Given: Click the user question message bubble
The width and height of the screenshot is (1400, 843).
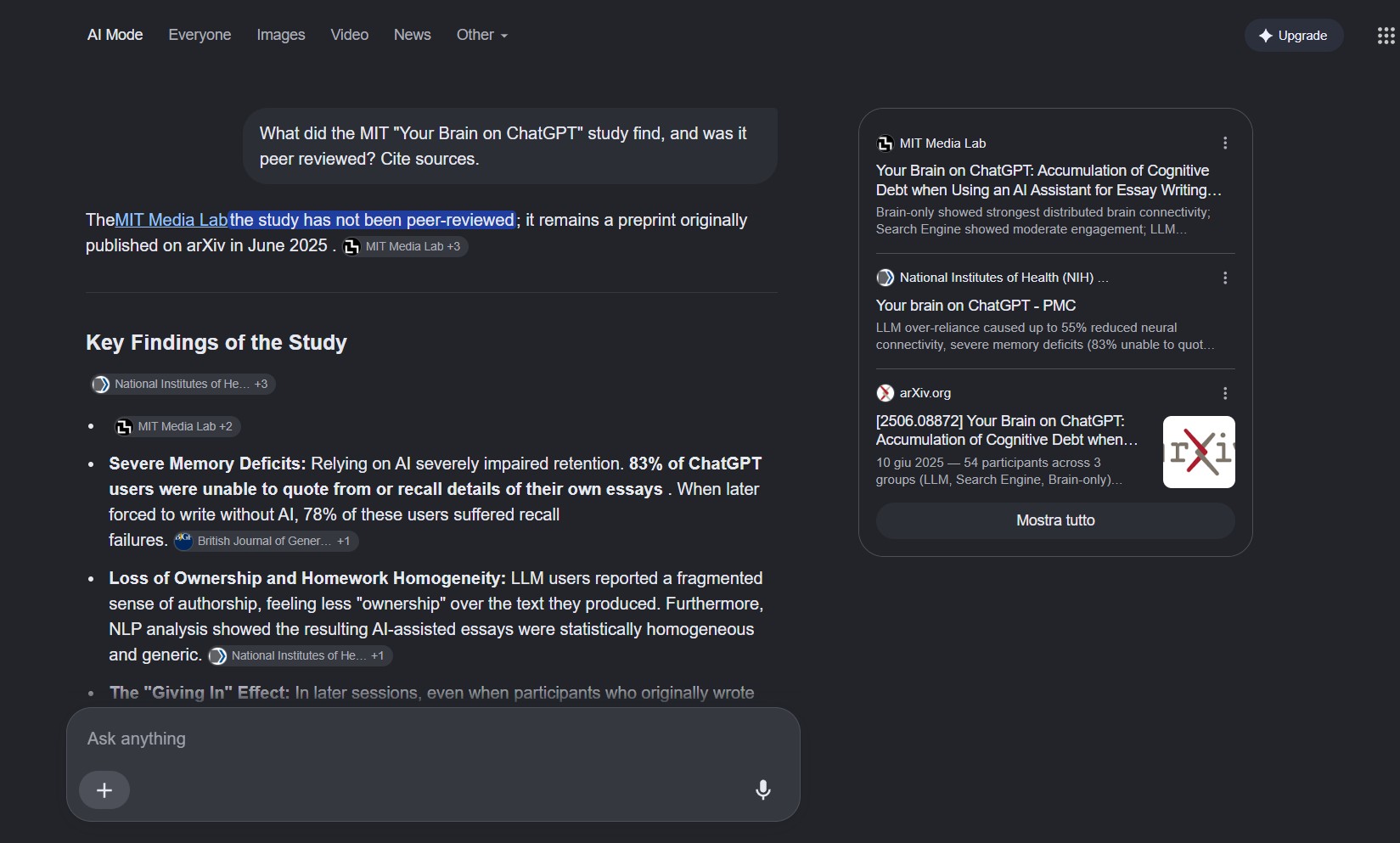Looking at the screenshot, I should pyautogui.click(x=510, y=146).
